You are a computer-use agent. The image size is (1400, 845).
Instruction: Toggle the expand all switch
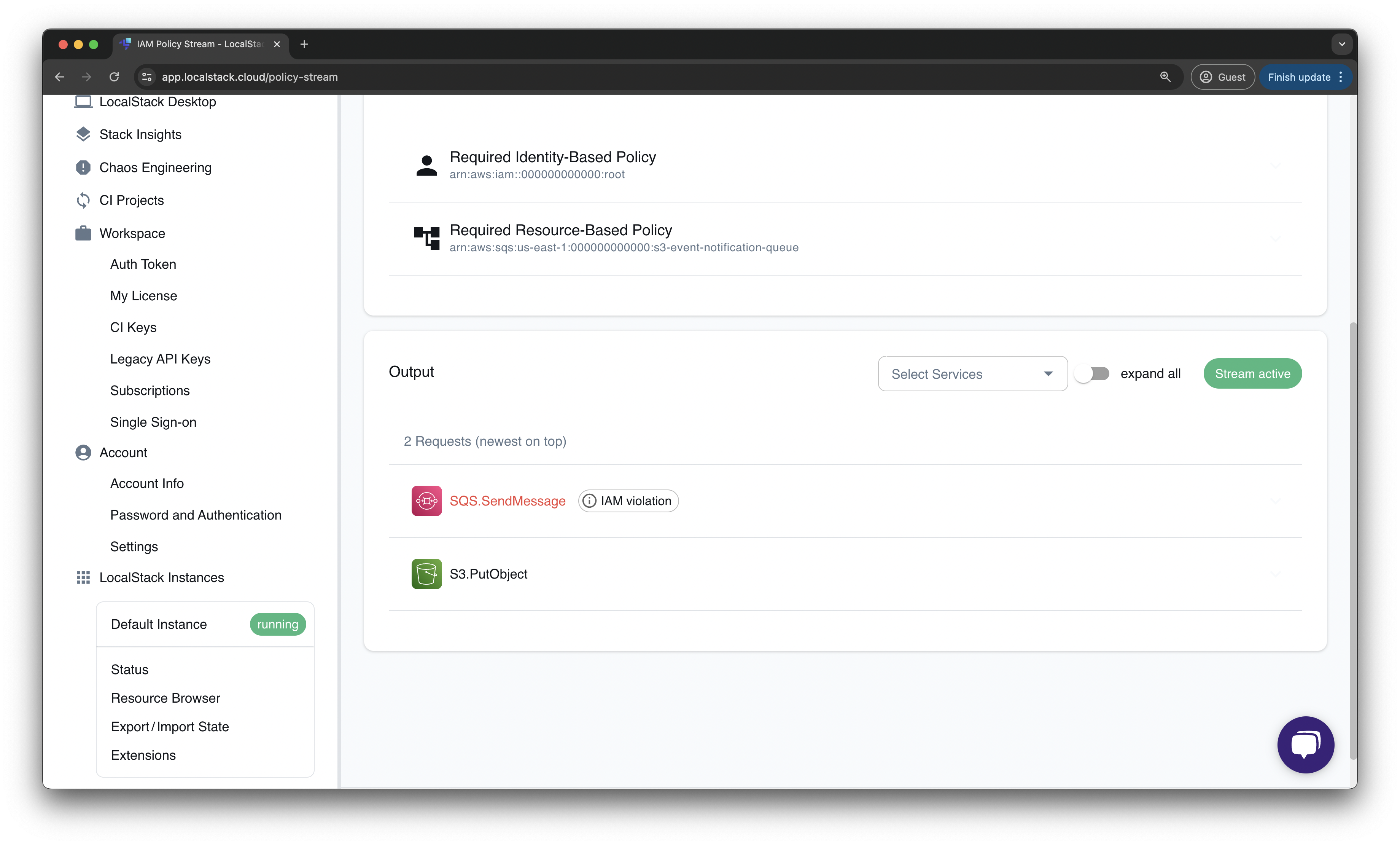click(x=1091, y=374)
